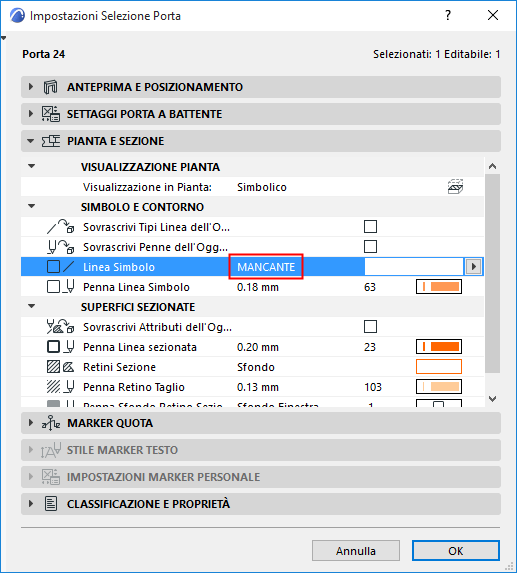Click the Stile Marker Testo icon
Viewport: 517px width, 573px height.
[50, 450]
